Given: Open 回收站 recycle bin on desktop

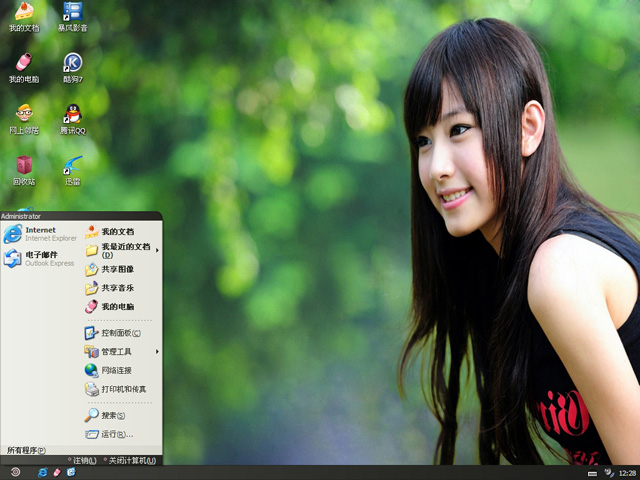Looking at the screenshot, I should point(24,167).
